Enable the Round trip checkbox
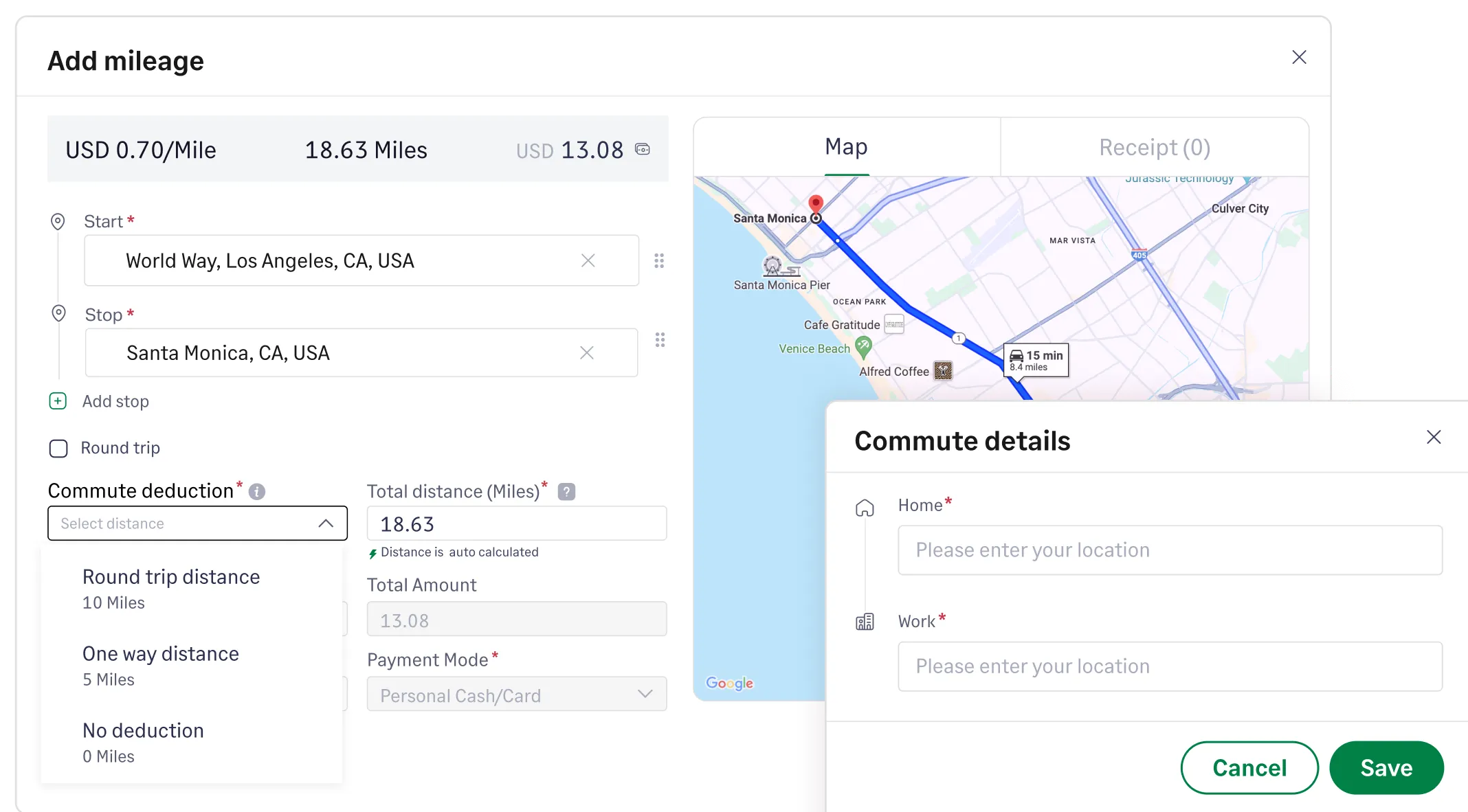The width and height of the screenshot is (1468, 812). [x=58, y=448]
